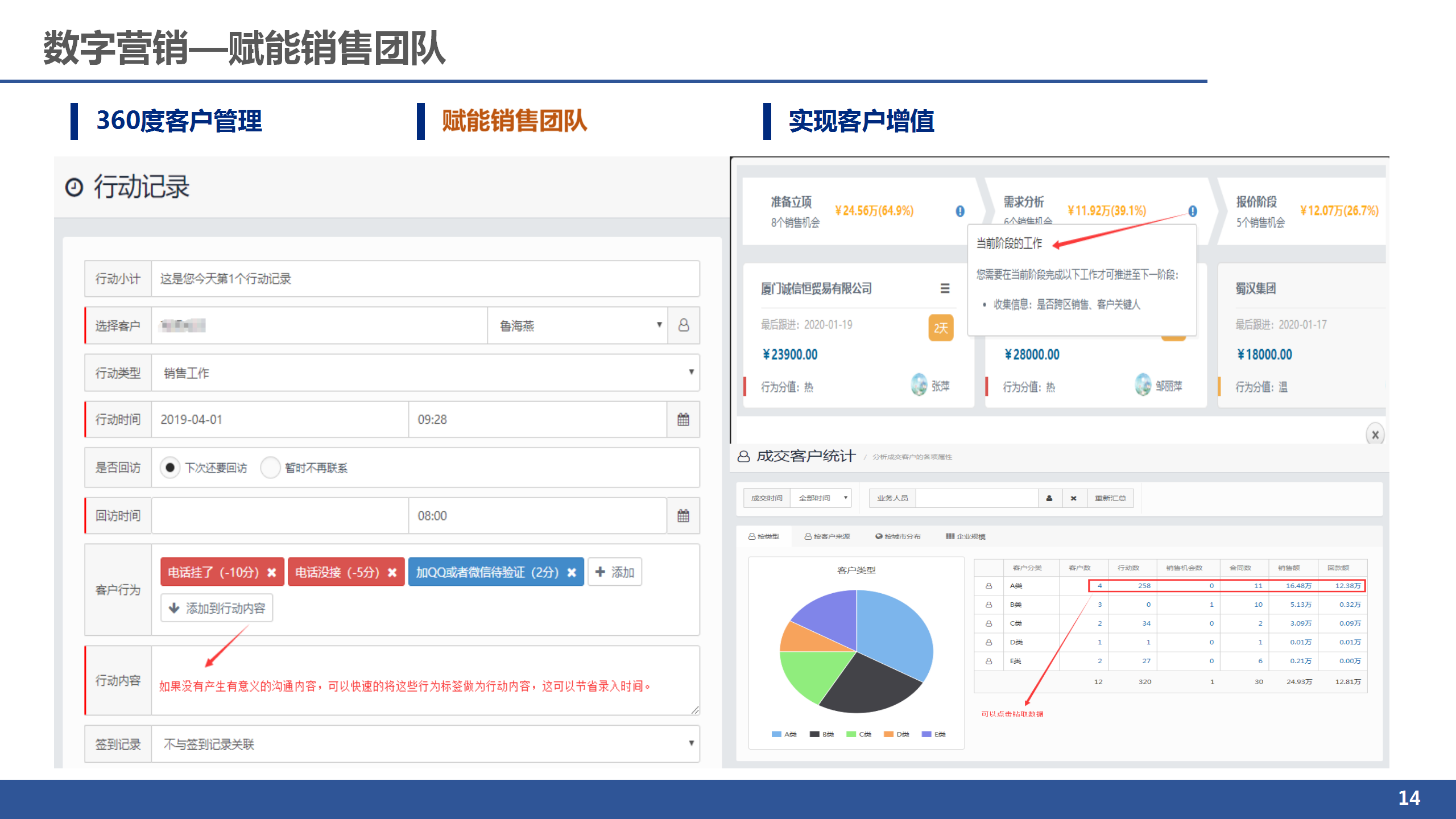Close the pipeline panel with the round X
The width and height of the screenshot is (1456, 819).
[1375, 435]
